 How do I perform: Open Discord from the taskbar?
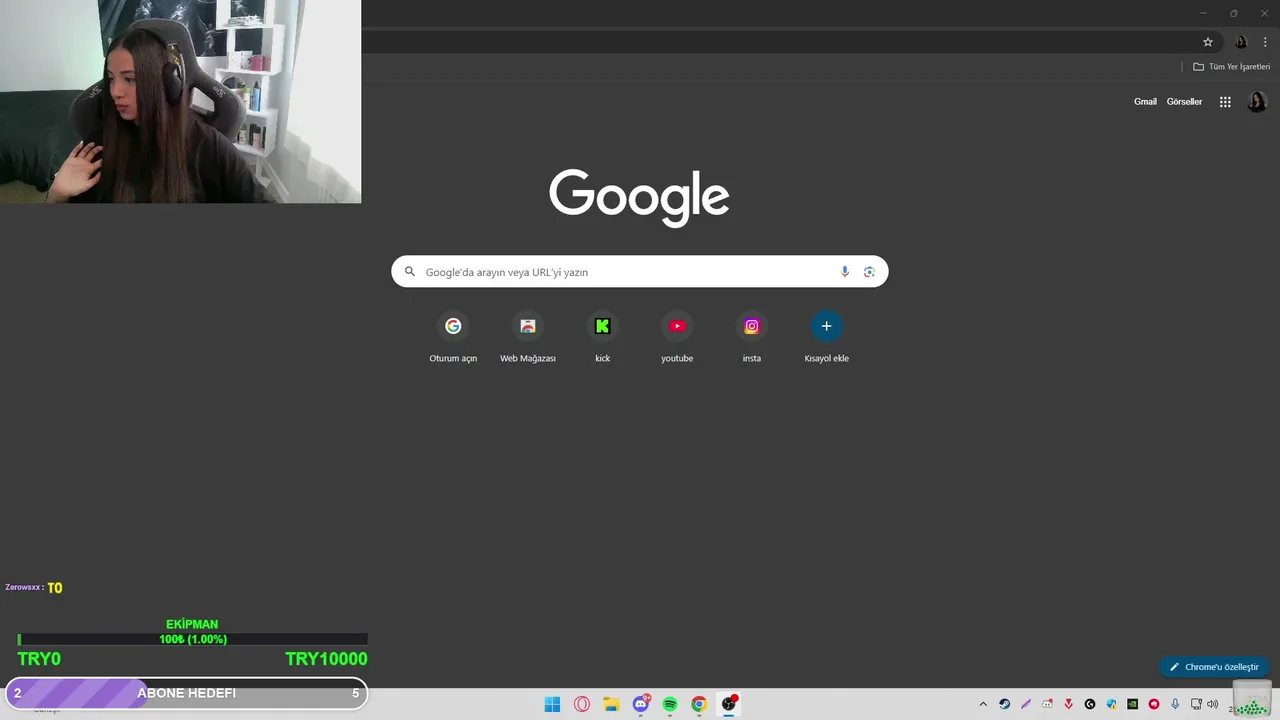pyautogui.click(x=641, y=704)
